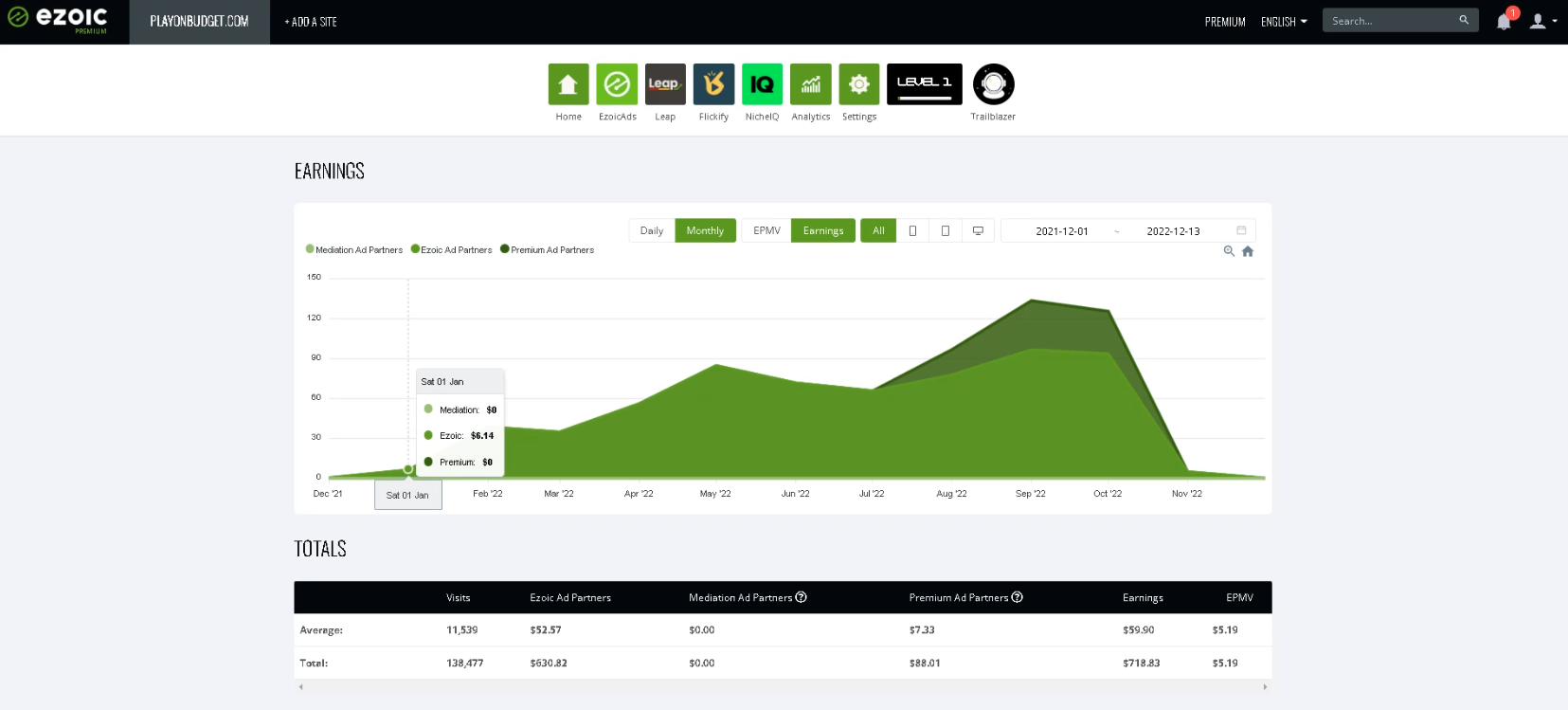
Task: Click average earnings value $59.90
Action: click(1138, 629)
